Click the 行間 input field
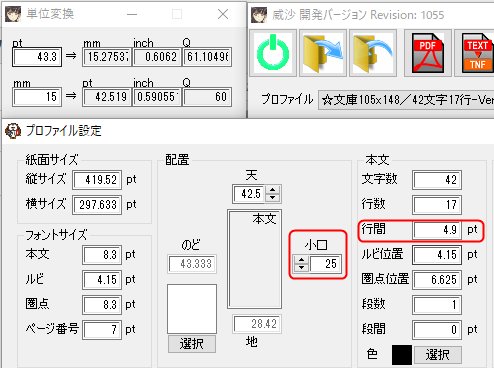This screenshot has height=368, width=494. point(437,230)
